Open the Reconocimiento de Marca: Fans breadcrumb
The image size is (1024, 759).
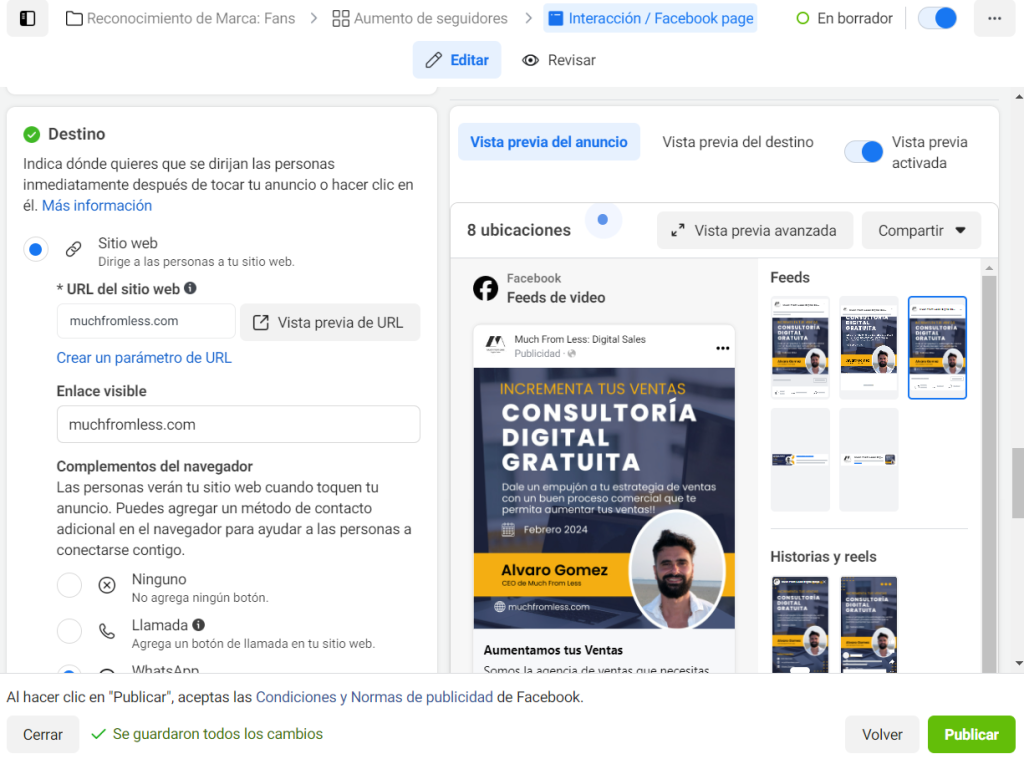tap(181, 18)
